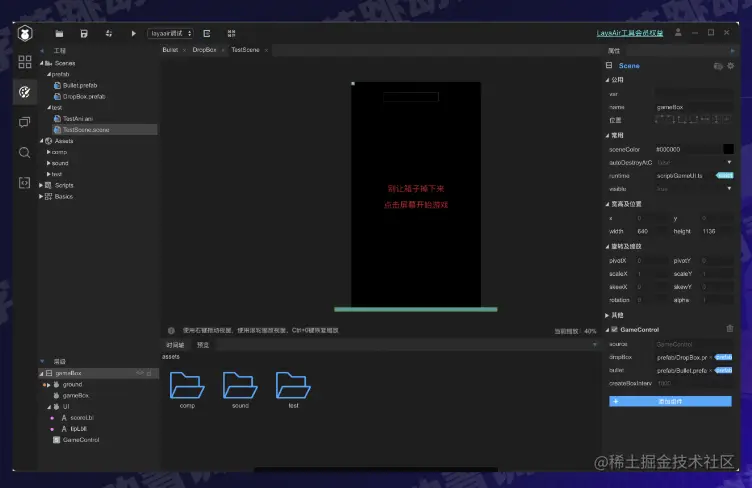Close the Bullet tab
752x488 pixels.
click(184, 50)
